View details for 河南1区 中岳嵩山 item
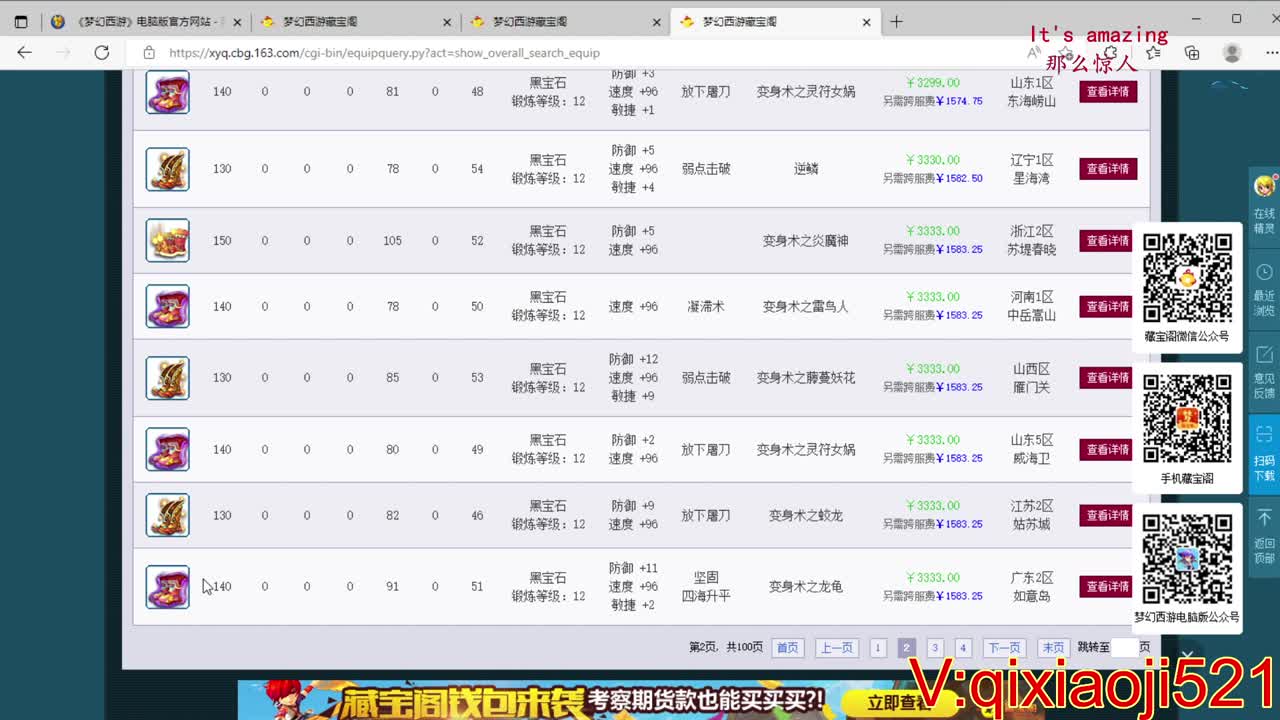1280x720 pixels. pyautogui.click(x=1108, y=306)
